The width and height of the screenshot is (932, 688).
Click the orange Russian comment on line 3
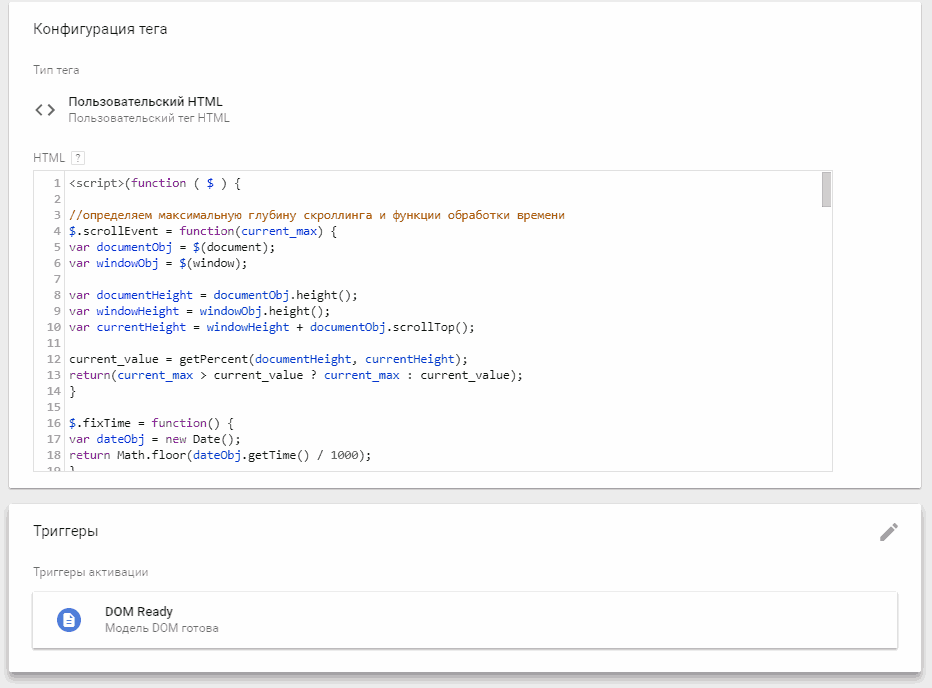(317, 215)
